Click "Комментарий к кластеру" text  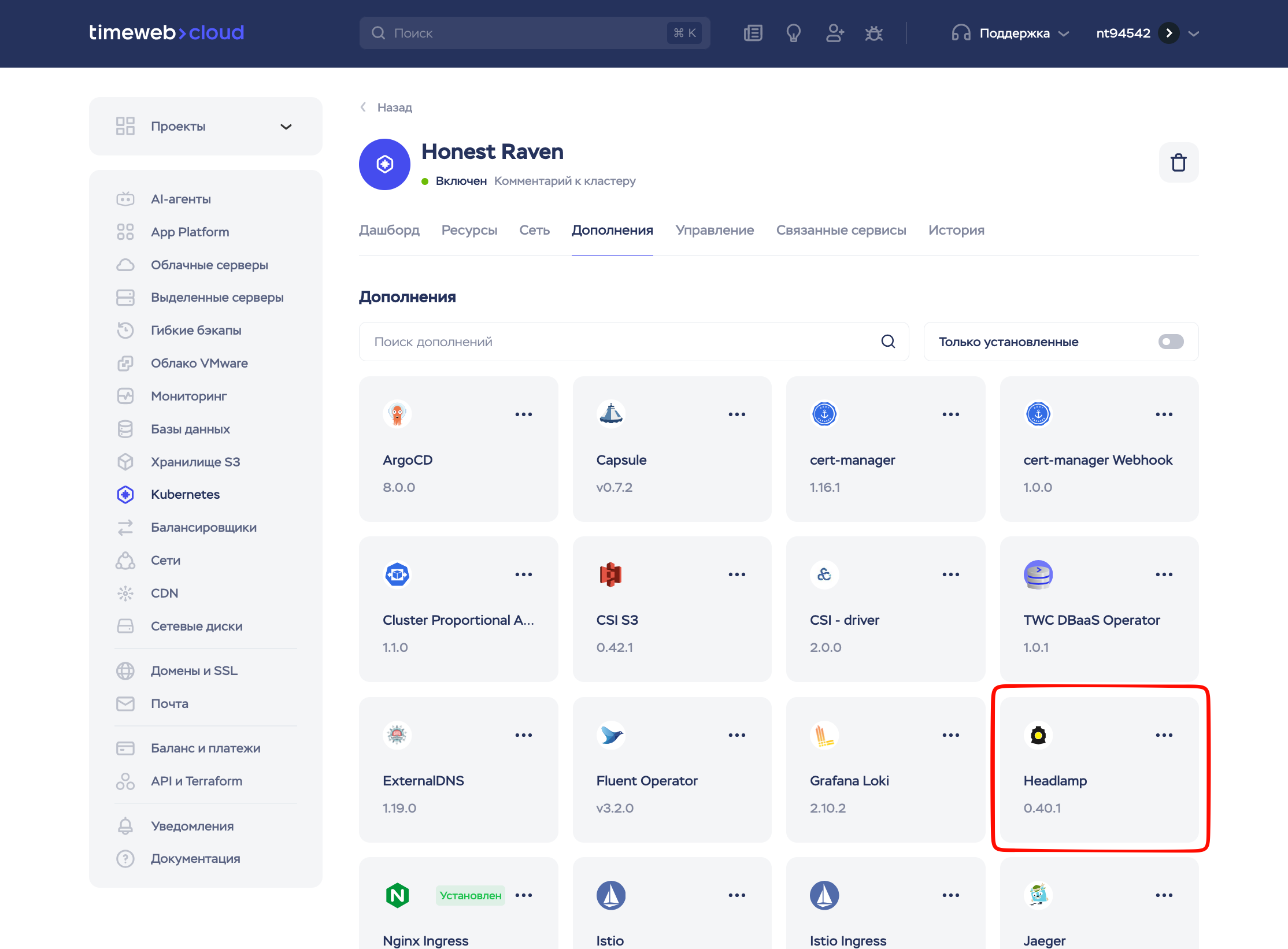(564, 181)
